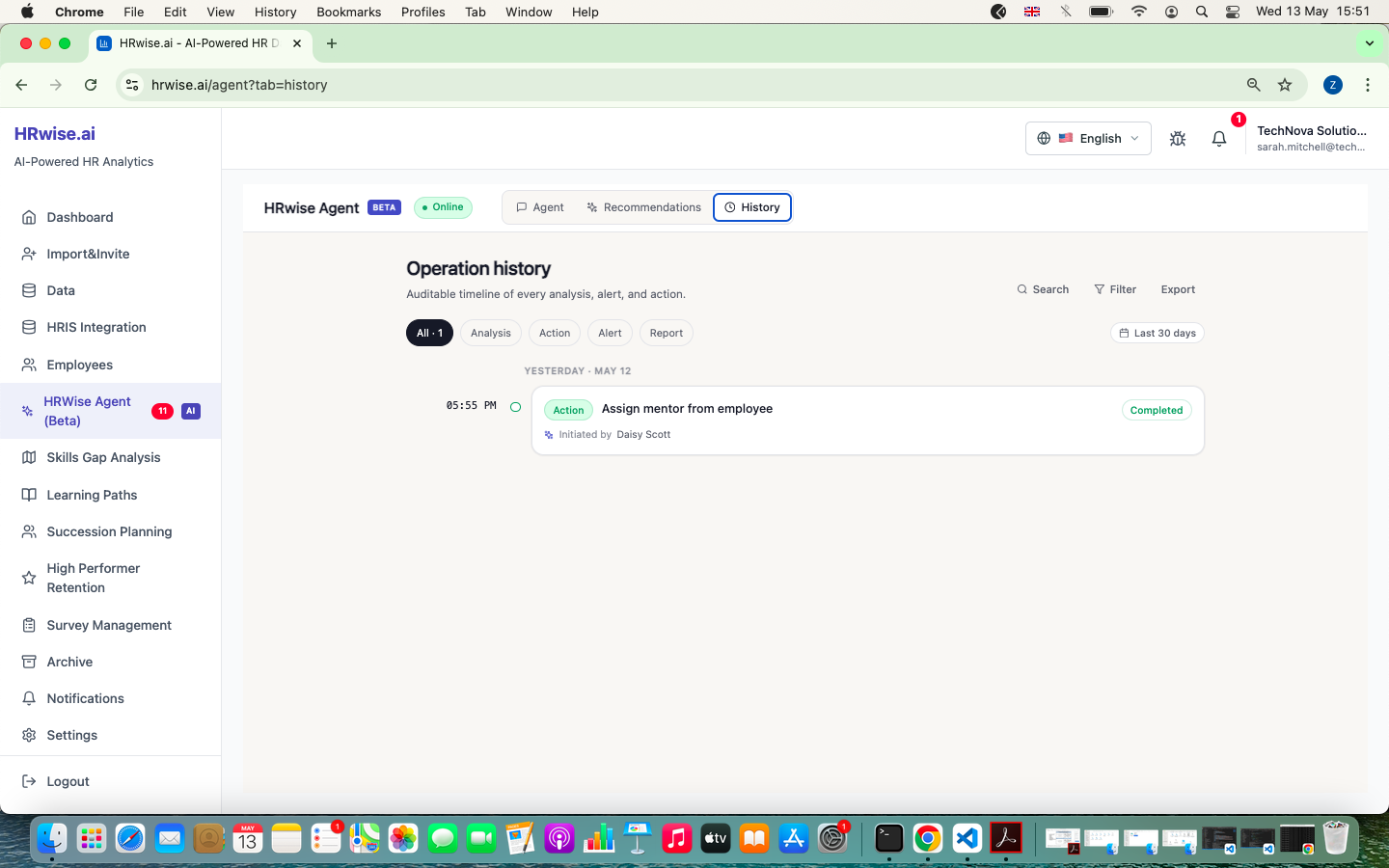Expand the English language dropdown
Screen dimensions: 1389x868
(1088, 138)
